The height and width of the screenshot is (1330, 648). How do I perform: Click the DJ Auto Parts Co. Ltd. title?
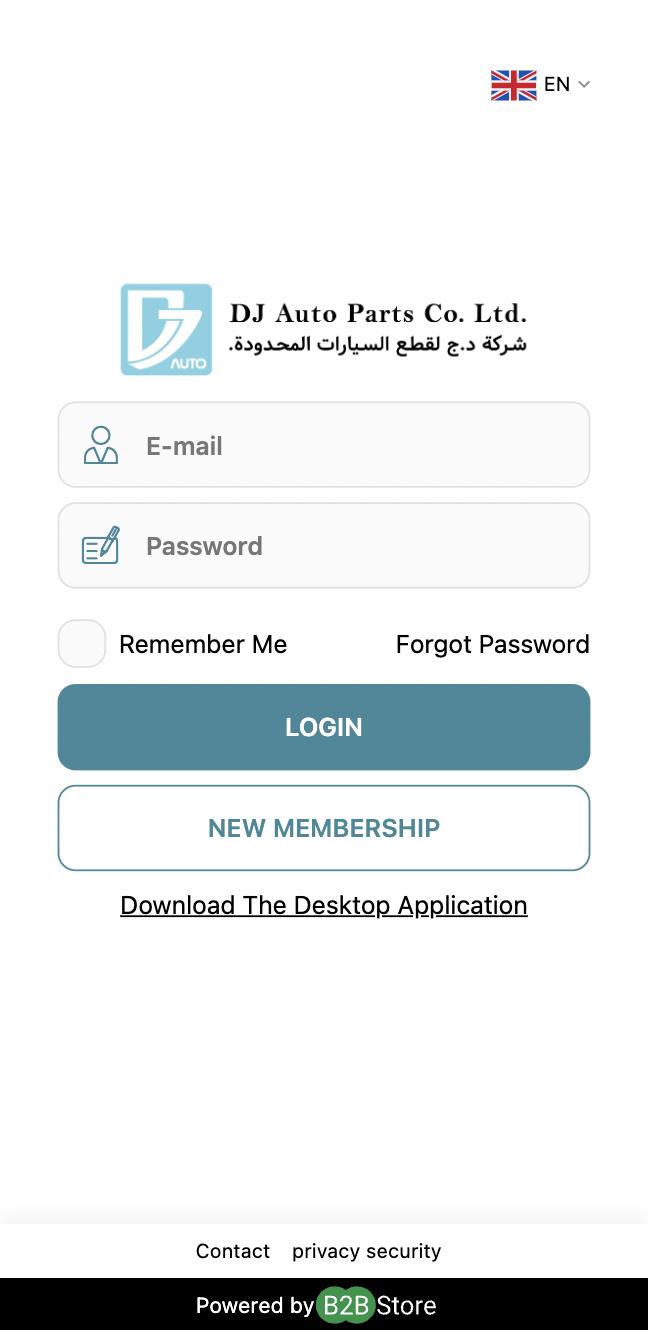[x=378, y=313]
